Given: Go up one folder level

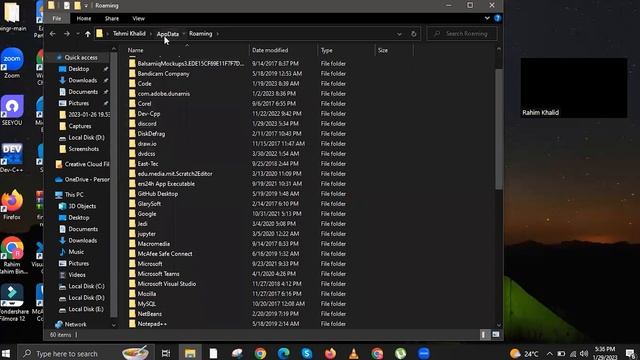Looking at the screenshot, I should coord(88,34).
